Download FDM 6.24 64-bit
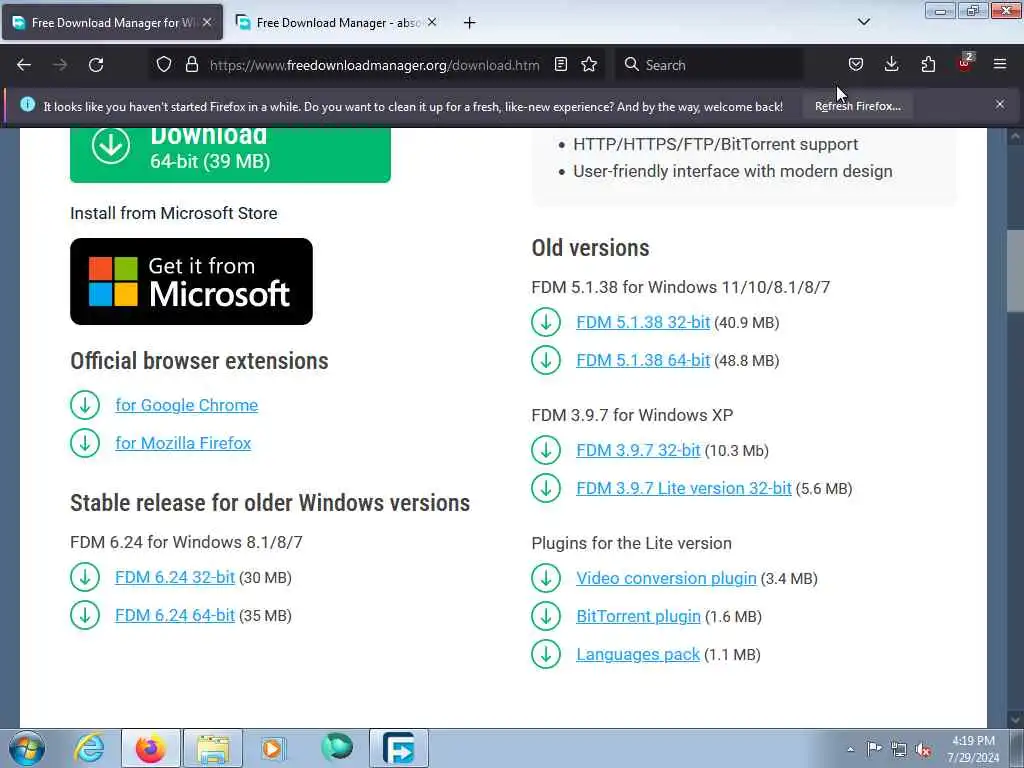The height and width of the screenshot is (768, 1024). (x=175, y=615)
